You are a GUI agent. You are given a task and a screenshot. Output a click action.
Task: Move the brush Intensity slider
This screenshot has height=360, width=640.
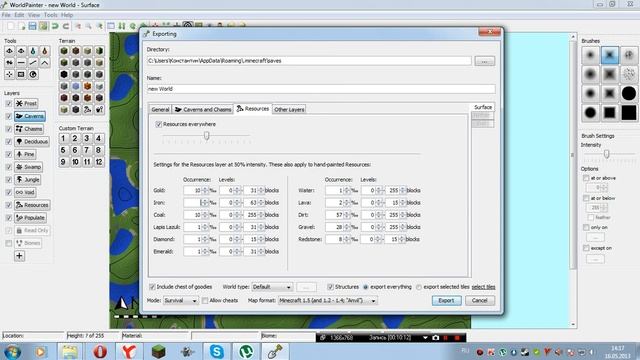tap(607, 153)
